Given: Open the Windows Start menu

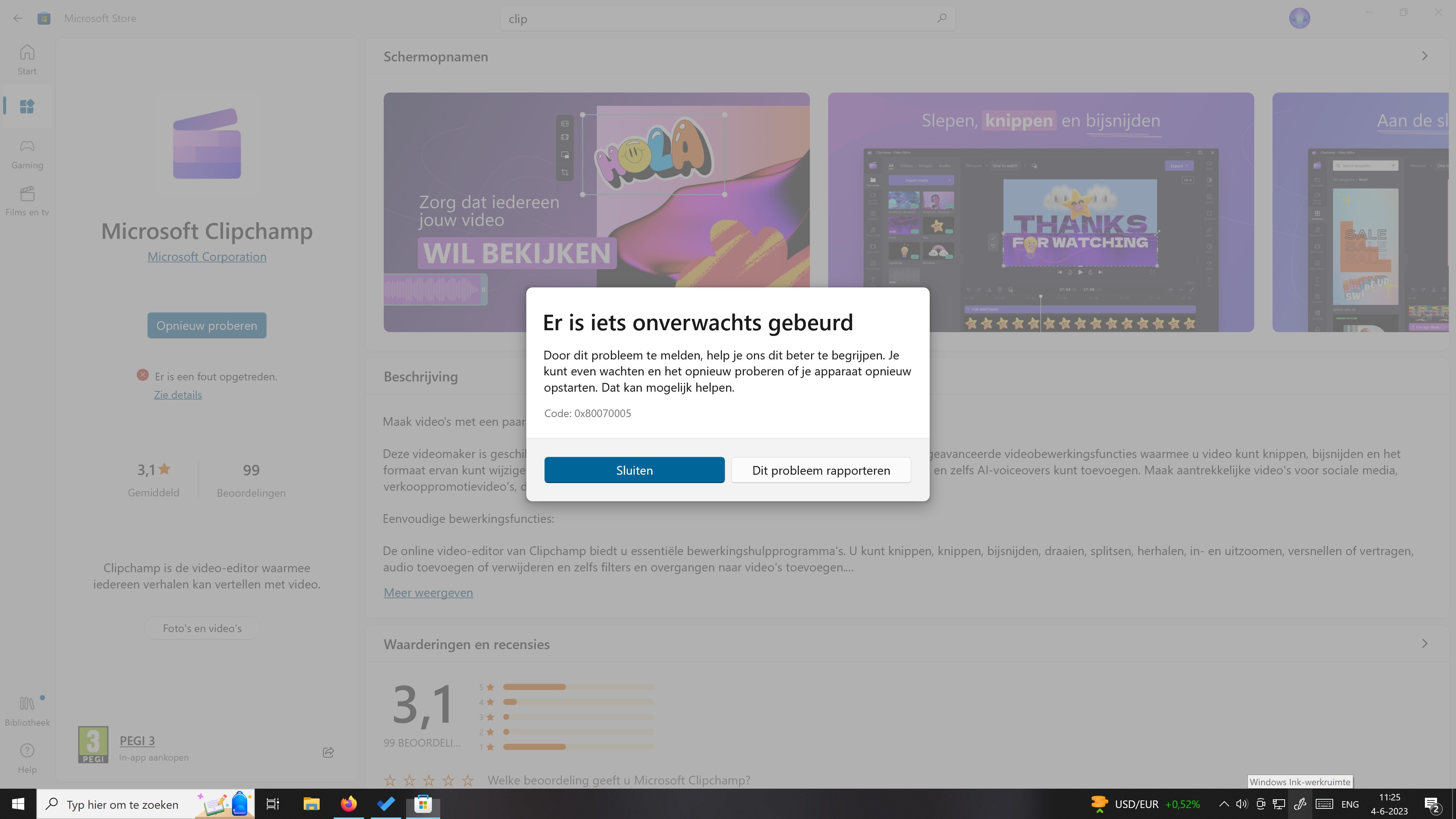Looking at the screenshot, I should [x=18, y=804].
